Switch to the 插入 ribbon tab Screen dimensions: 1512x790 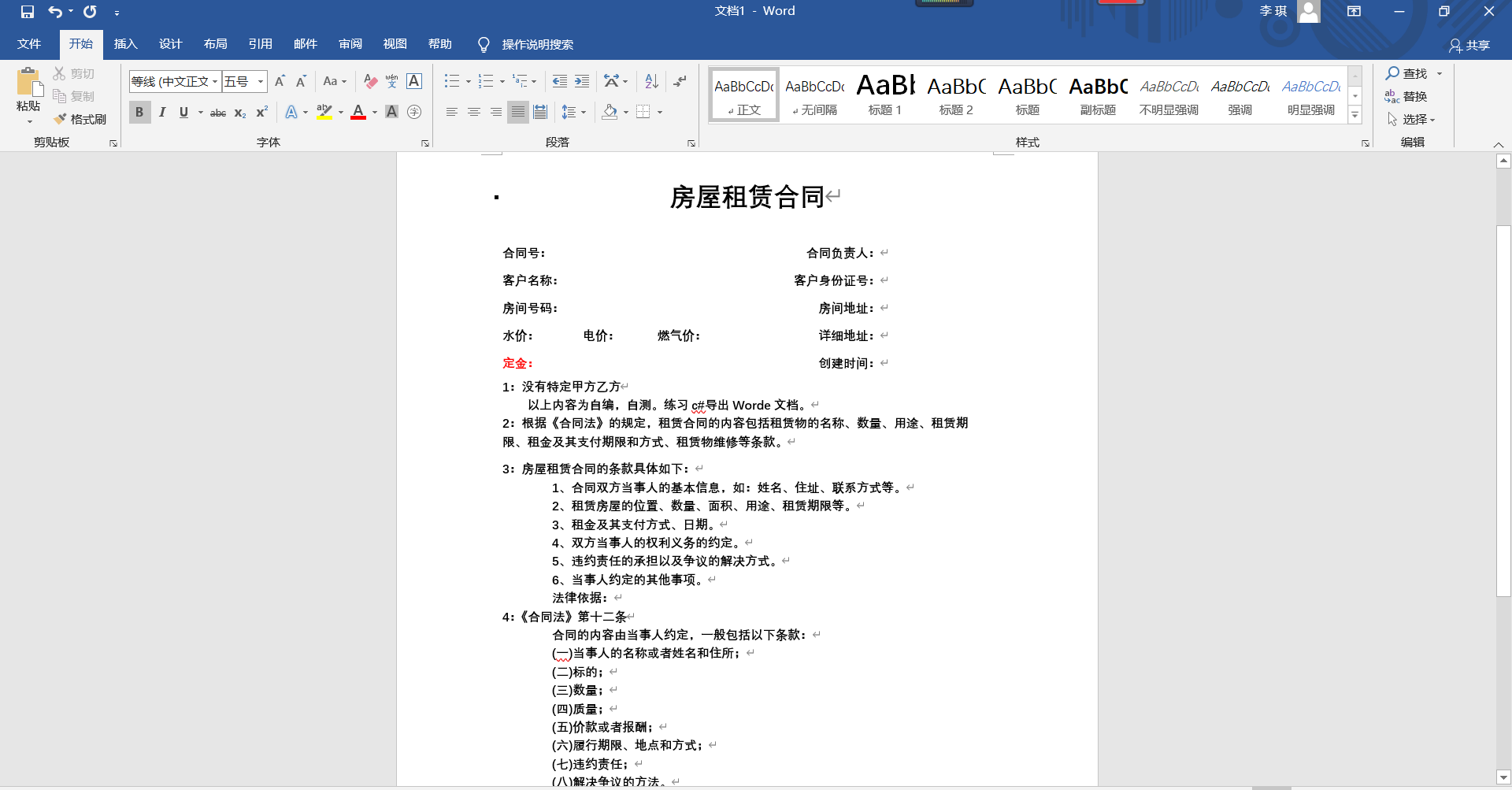(125, 44)
